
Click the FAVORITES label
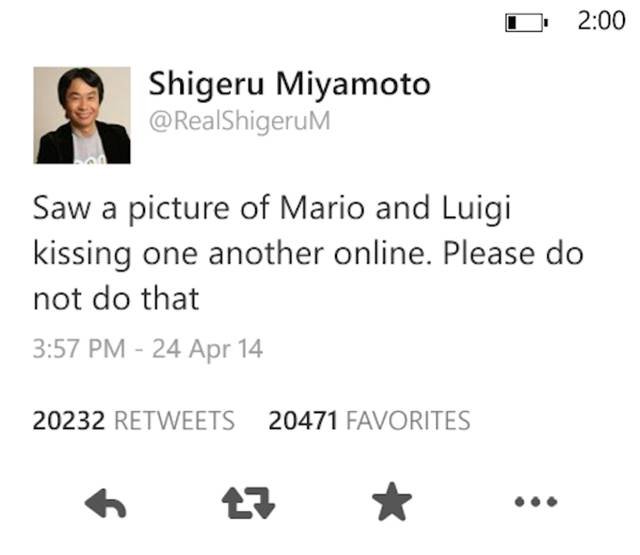coord(407,421)
